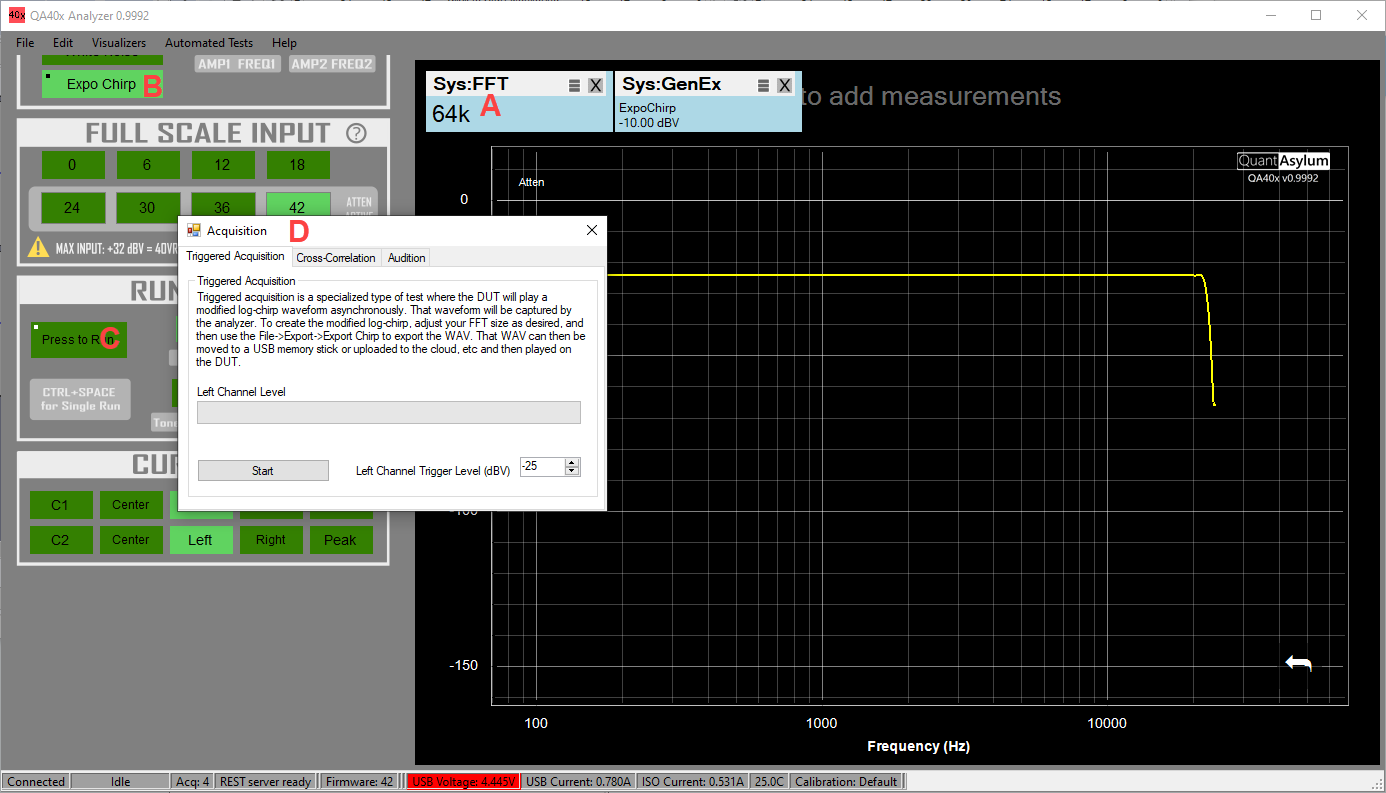This screenshot has height=793, width=1386.
Task: Click the red USB Voltage: 4.445V status
Action: (x=462, y=782)
